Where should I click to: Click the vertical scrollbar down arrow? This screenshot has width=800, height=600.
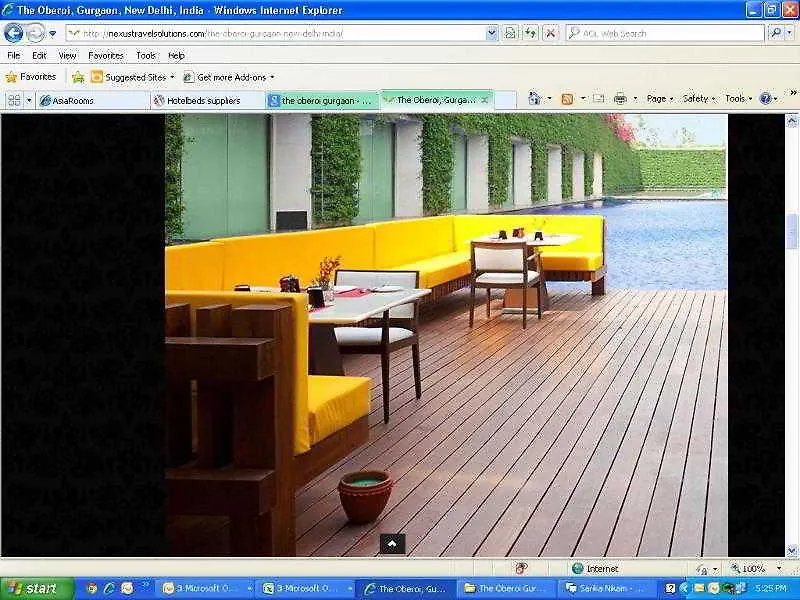point(792,551)
